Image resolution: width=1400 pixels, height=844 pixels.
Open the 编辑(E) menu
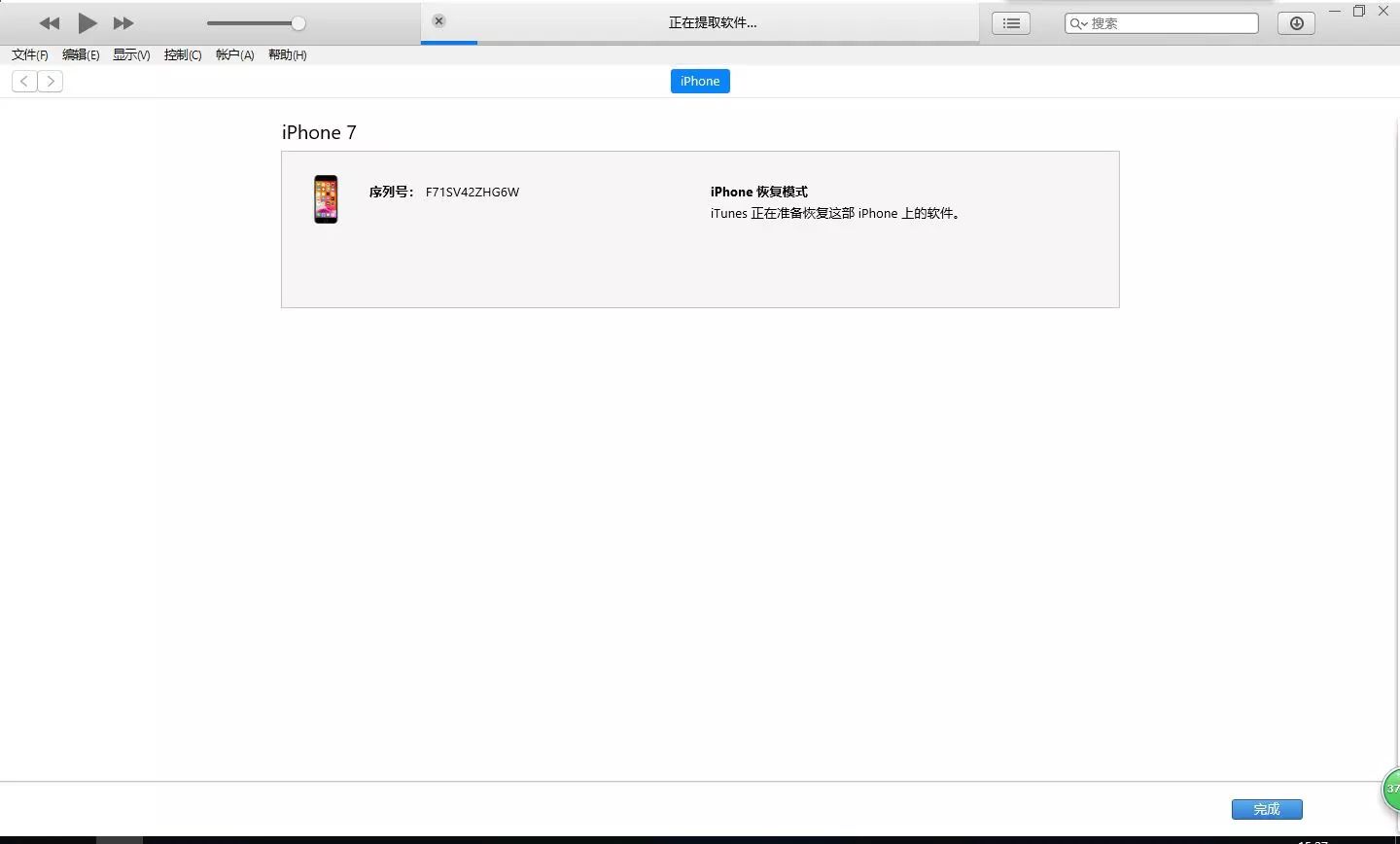tap(81, 55)
